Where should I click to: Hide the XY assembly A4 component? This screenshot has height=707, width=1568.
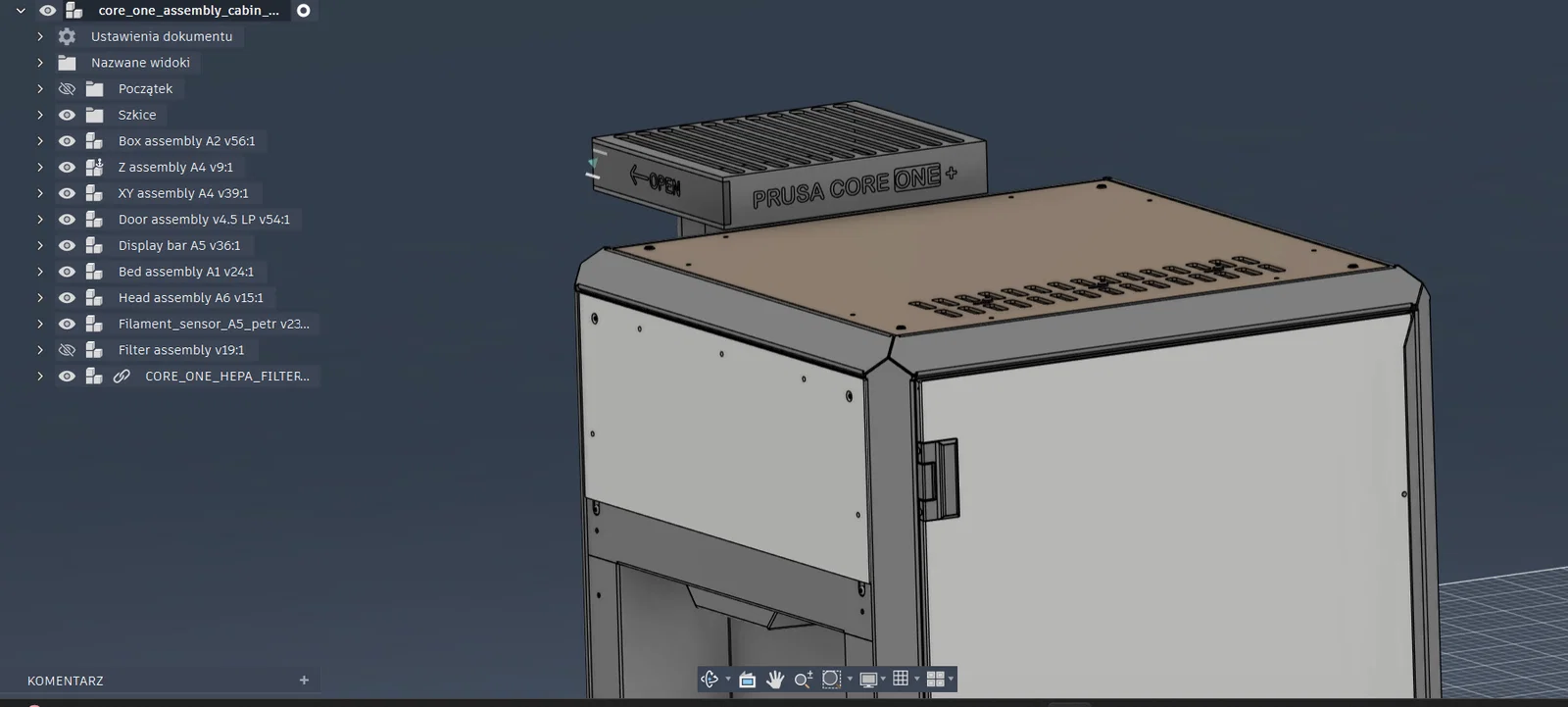[x=67, y=193]
